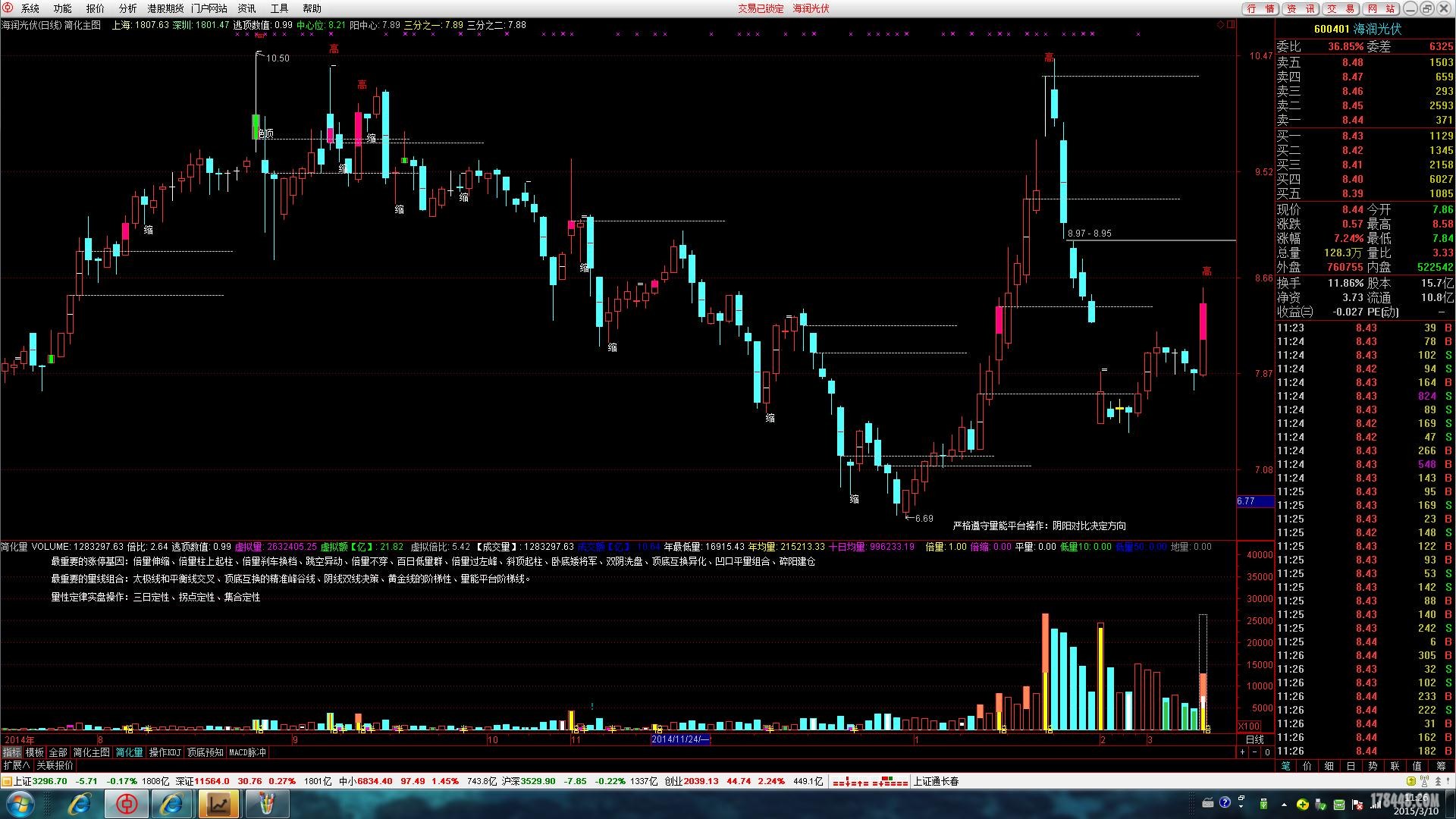Click the 海润光伏 title link in top bar
This screenshot has width=1456, height=819.
tap(811, 8)
